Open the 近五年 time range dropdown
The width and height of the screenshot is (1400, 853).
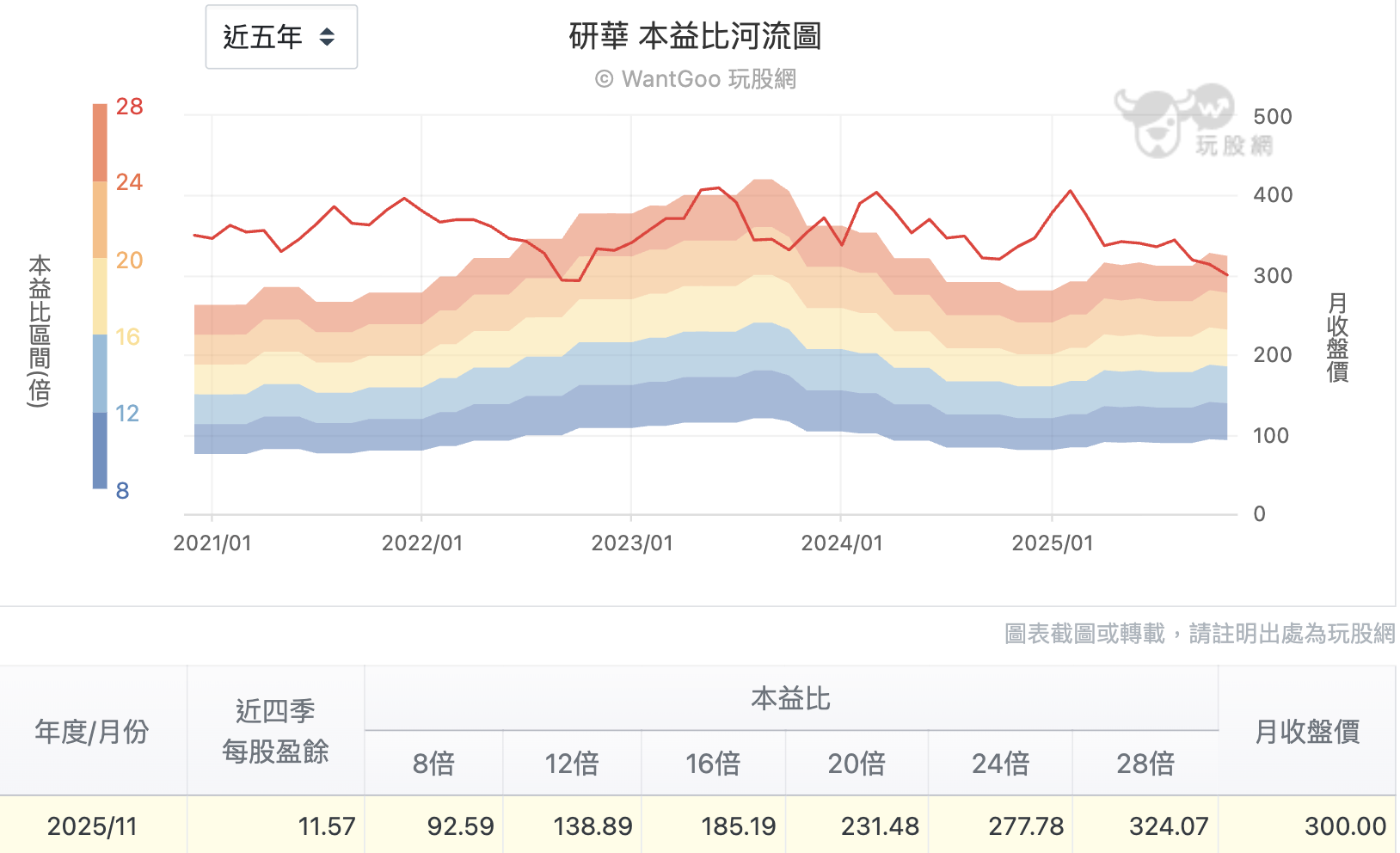[x=279, y=38]
